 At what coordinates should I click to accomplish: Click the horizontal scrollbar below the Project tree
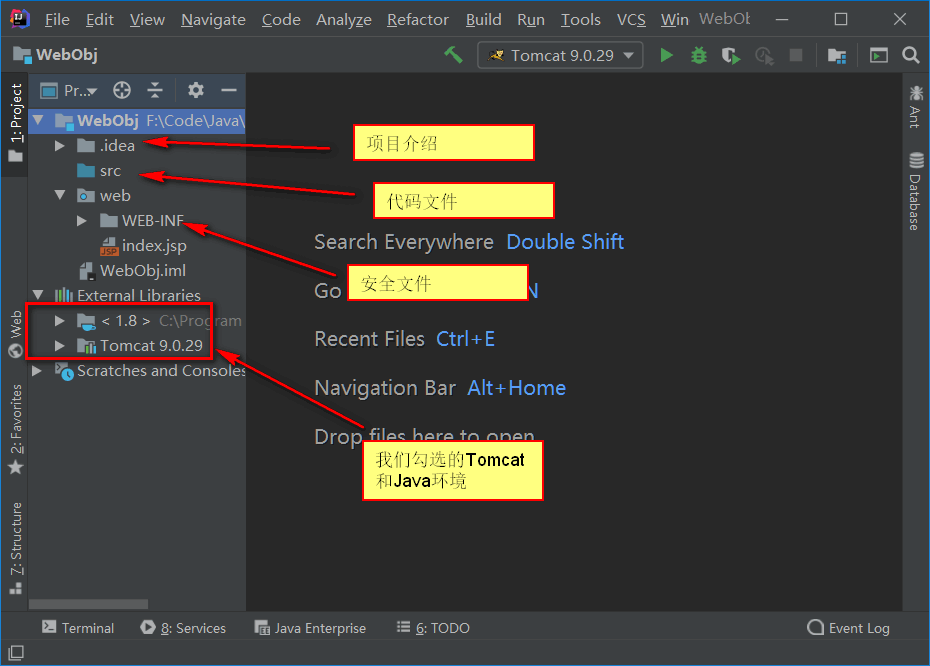coord(88,604)
